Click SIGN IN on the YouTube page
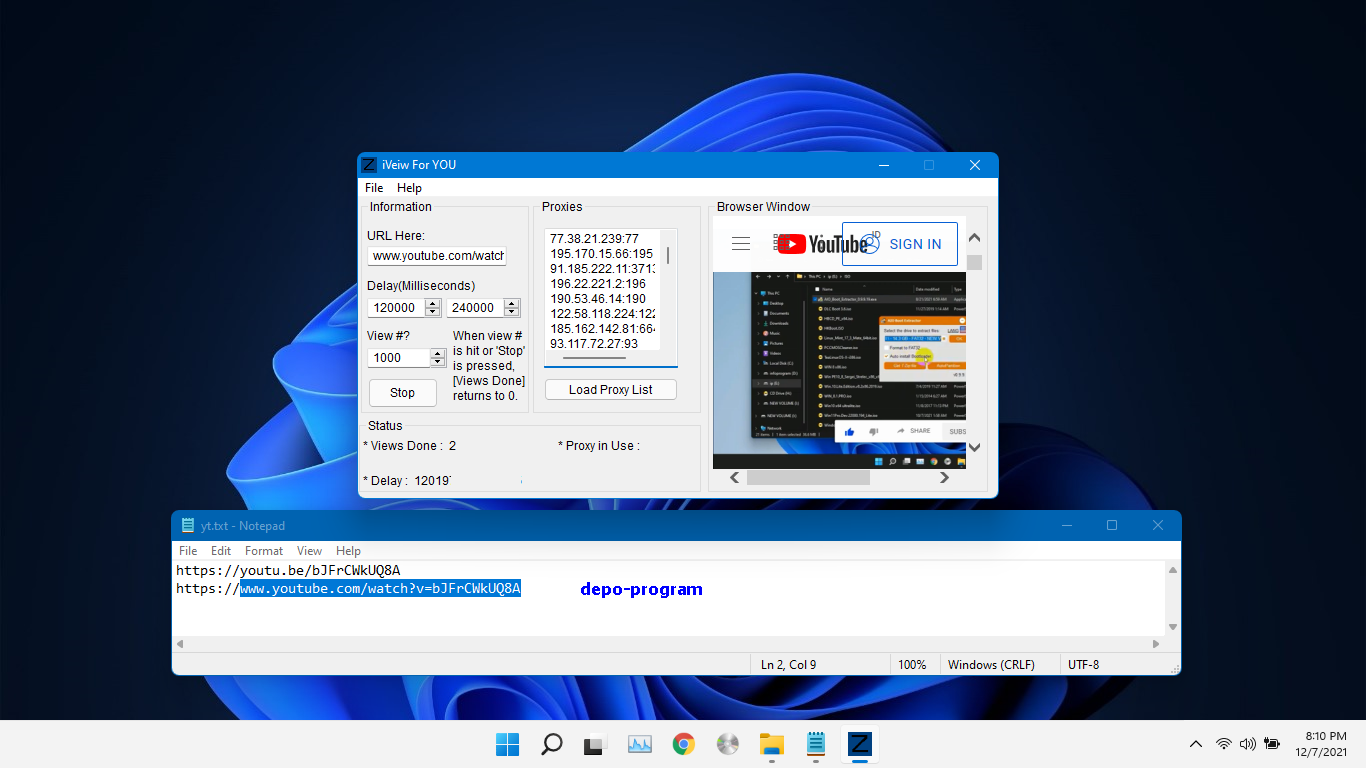The image size is (1366, 768). (x=900, y=244)
